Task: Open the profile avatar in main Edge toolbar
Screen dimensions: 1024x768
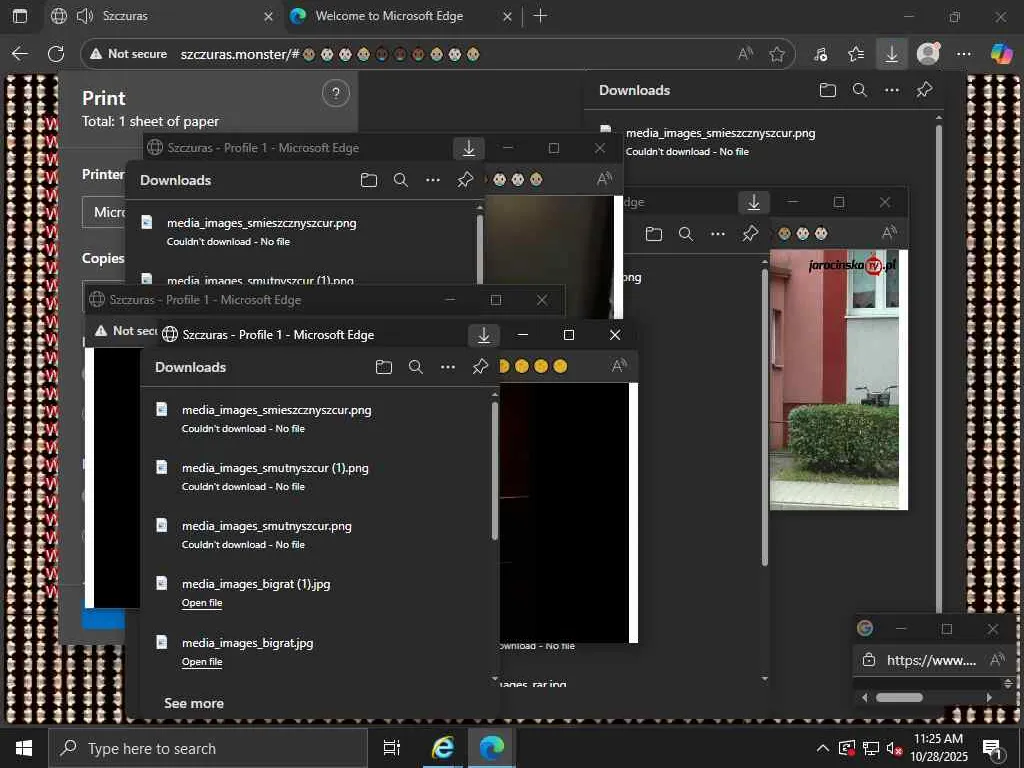Action: (928, 54)
